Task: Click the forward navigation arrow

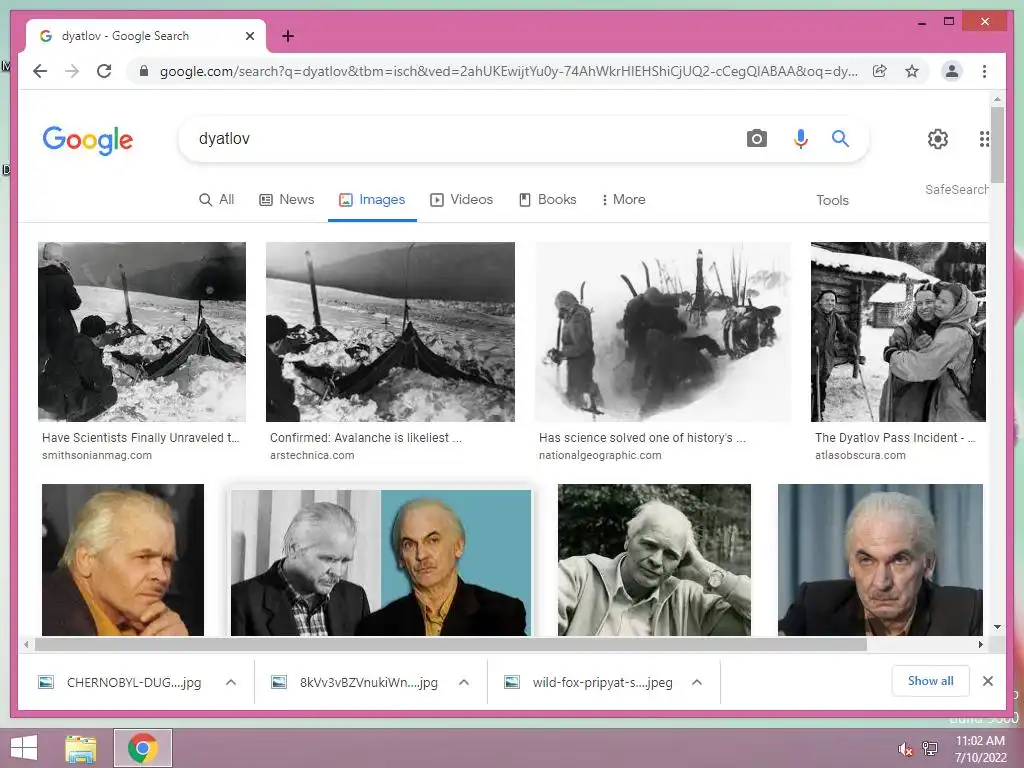Action: tap(72, 71)
